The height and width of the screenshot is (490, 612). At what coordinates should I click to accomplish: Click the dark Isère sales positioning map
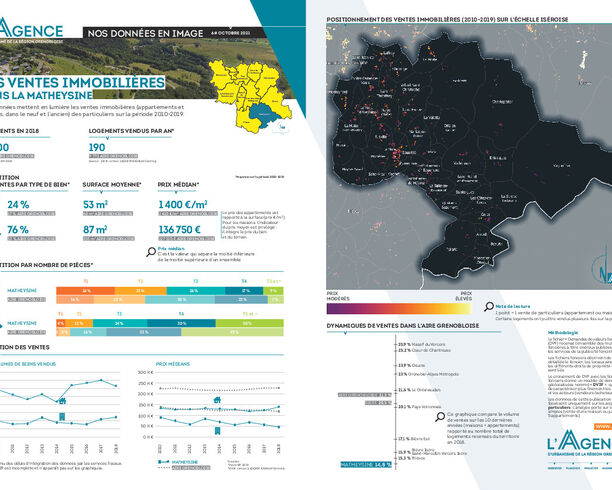469,157
